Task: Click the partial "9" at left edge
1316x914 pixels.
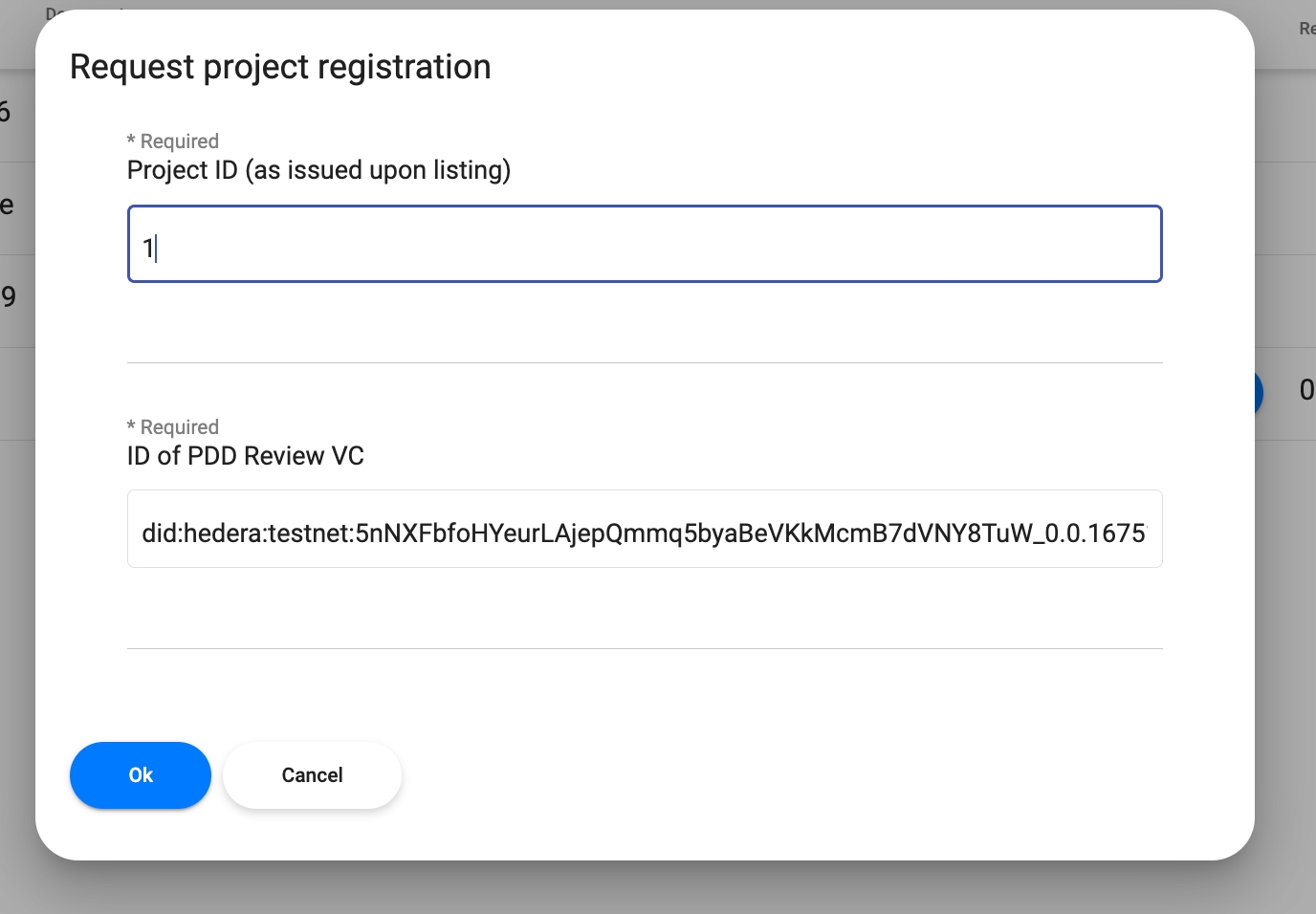Action: pos(9,296)
